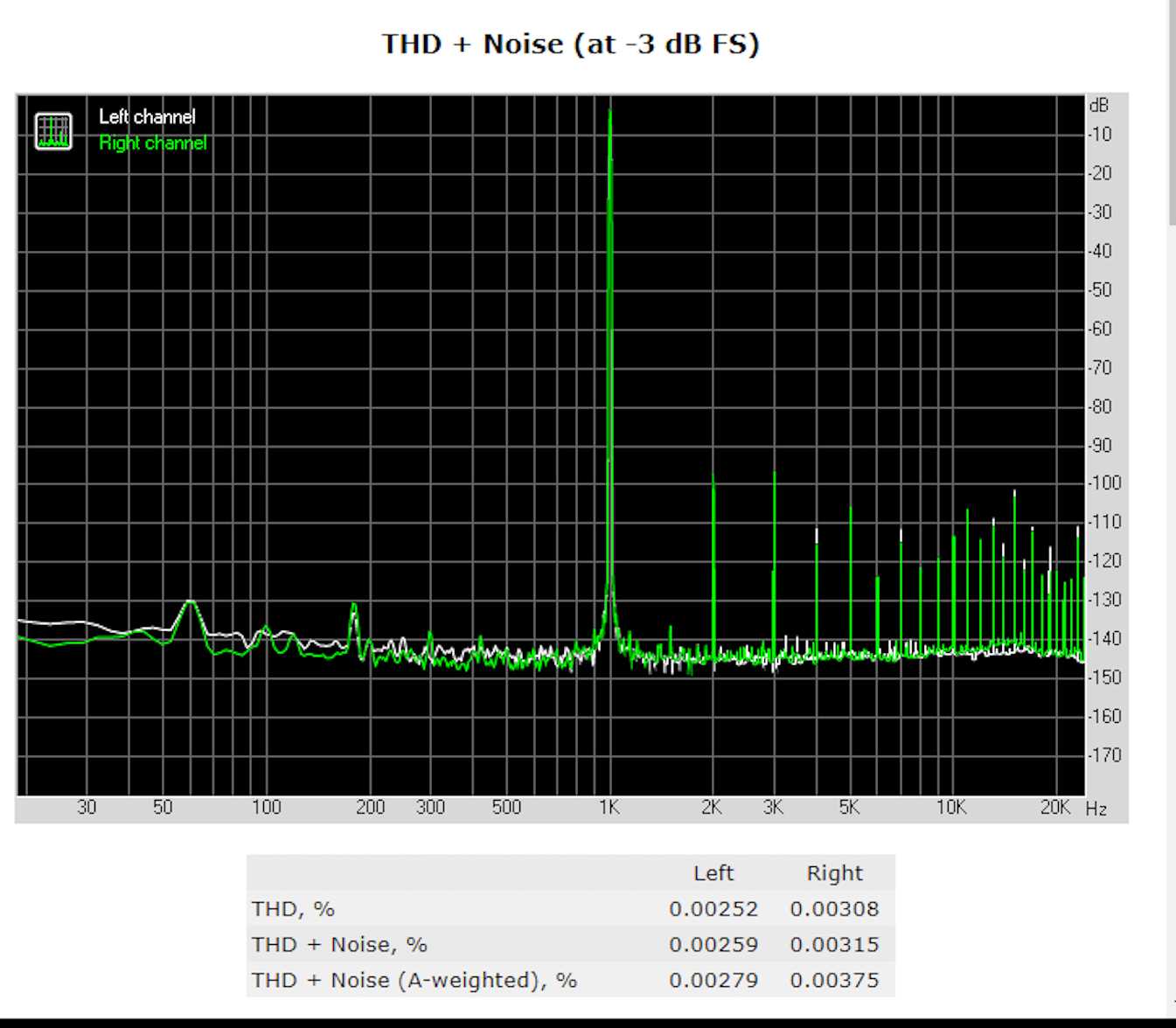Click the dB unit label
The image size is (1176, 1028).
(x=1099, y=105)
